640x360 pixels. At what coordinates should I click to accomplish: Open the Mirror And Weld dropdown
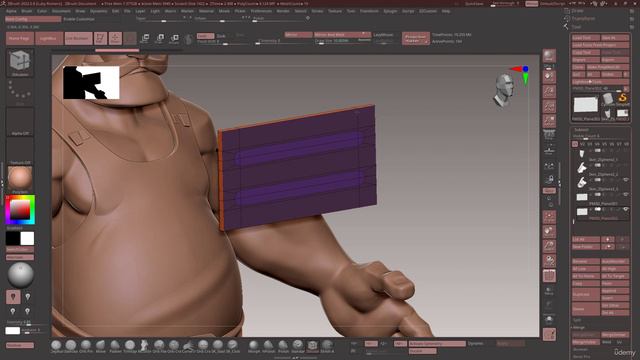pyautogui.click(x=342, y=35)
